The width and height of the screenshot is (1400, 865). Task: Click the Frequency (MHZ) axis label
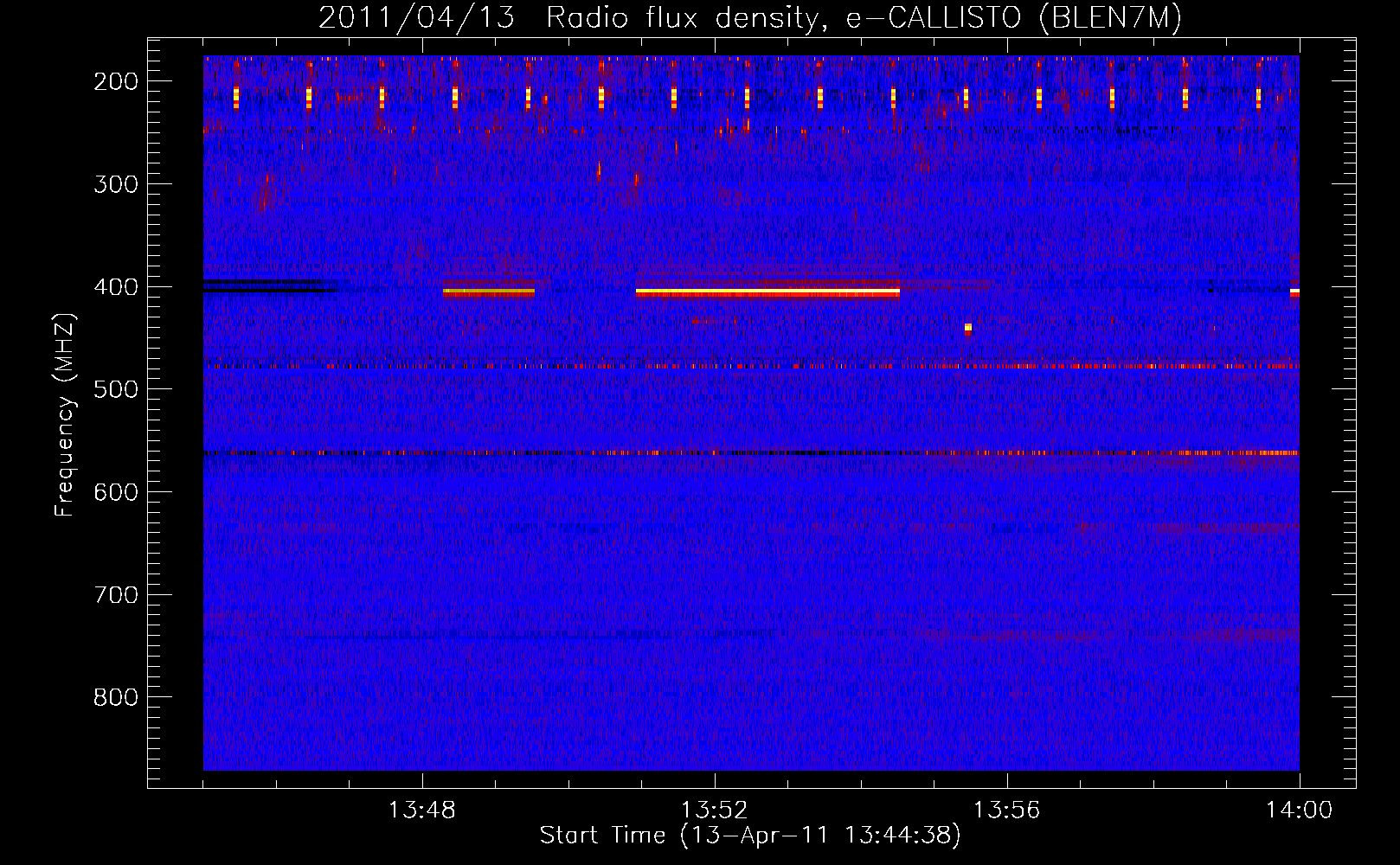(x=65, y=415)
